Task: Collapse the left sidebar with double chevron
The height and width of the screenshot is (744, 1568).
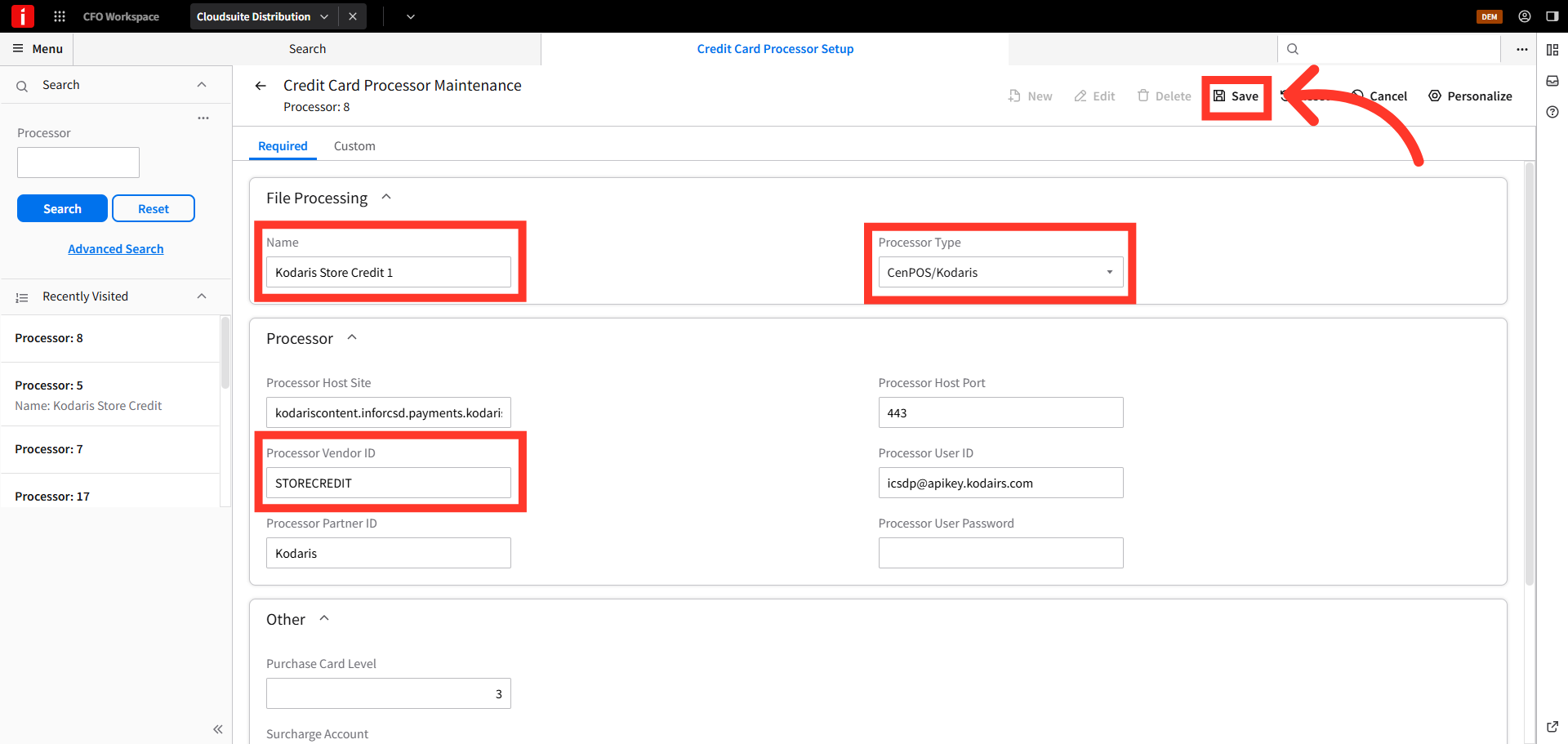Action: [218, 728]
